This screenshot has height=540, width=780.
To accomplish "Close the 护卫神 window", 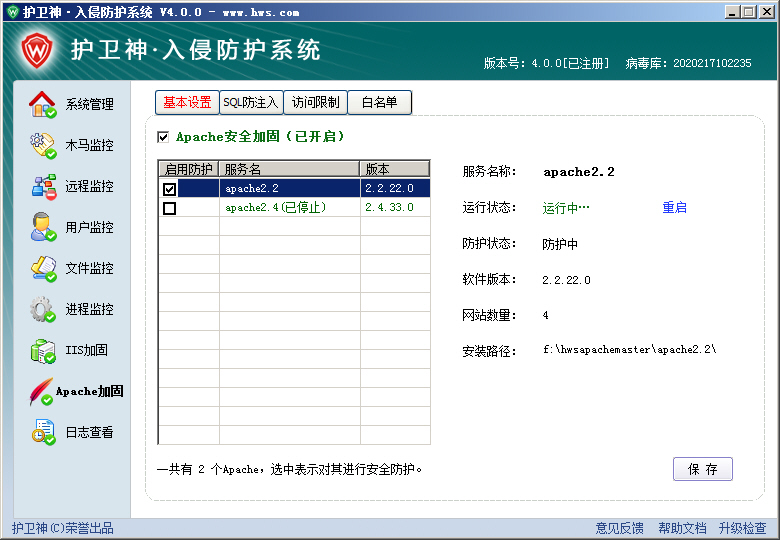I will pyautogui.click(x=767, y=11).
